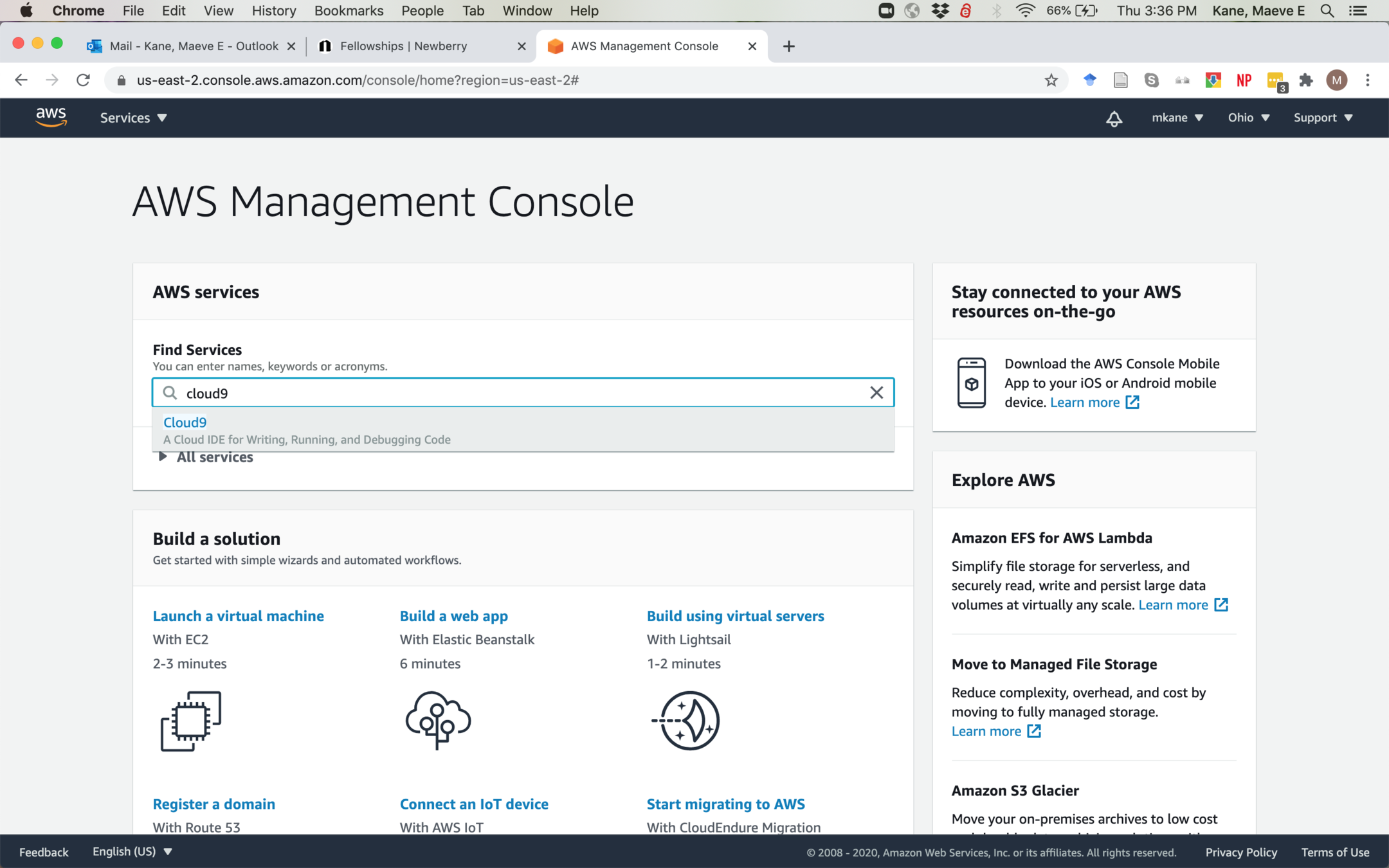
Task: Open Chrome extensions puzzle icon
Action: coord(1305,80)
